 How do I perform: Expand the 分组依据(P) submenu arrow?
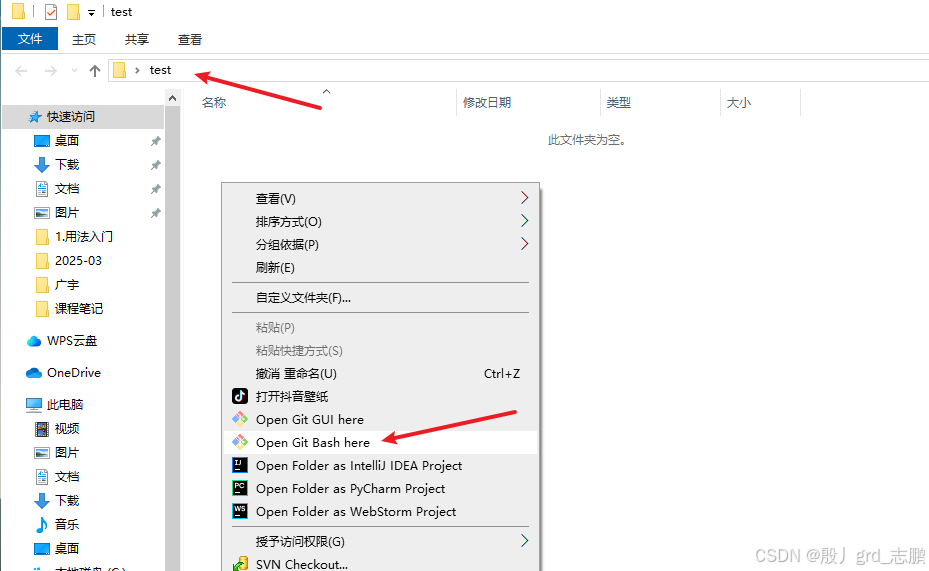(x=524, y=244)
